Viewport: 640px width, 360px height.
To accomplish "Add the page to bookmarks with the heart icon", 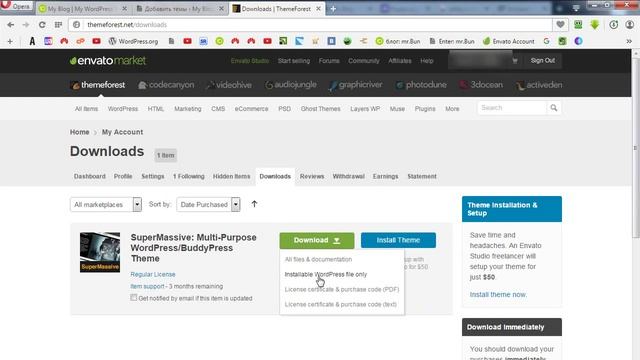I will [560, 25].
